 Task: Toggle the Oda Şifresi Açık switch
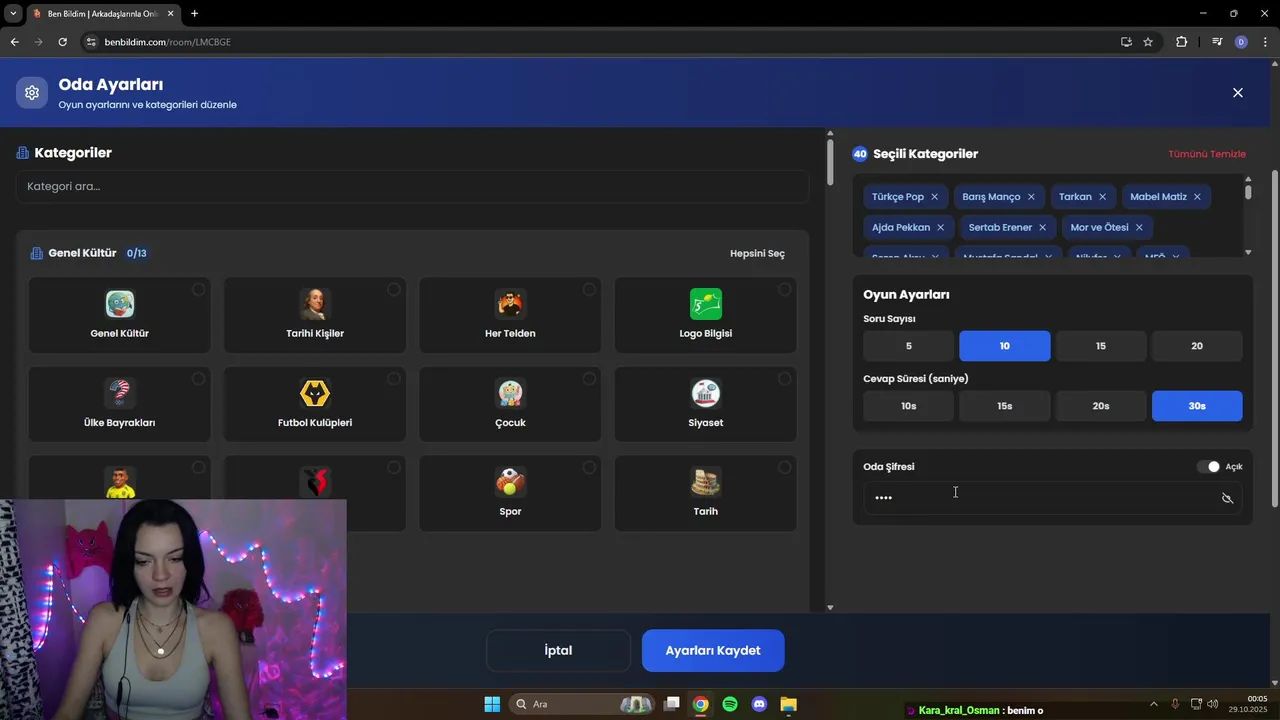(1208, 467)
